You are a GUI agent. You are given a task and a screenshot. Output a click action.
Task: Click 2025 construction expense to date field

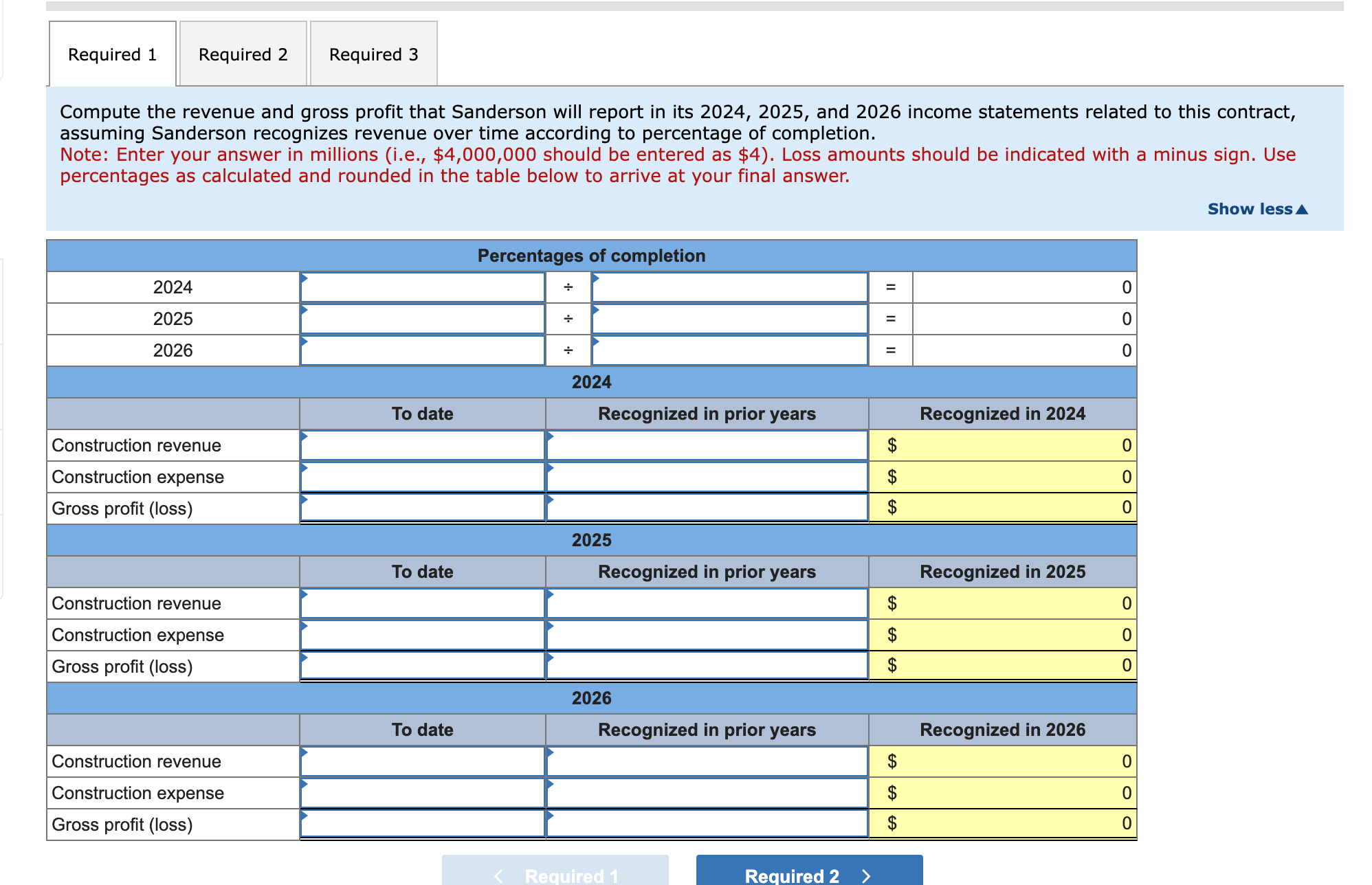pyautogui.click(x=423, y=635)
